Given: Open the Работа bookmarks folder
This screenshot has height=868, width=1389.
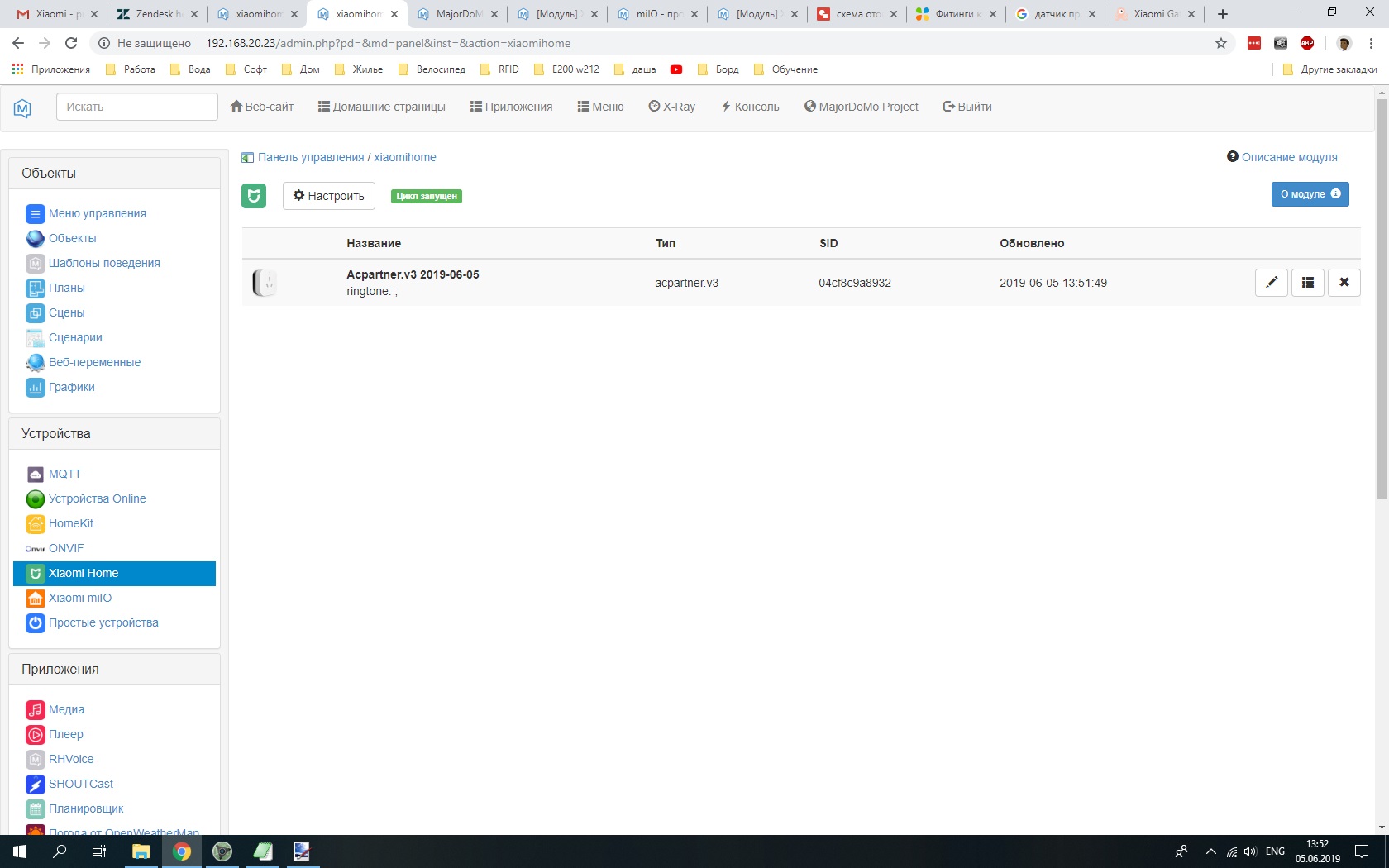Looking at the screenshot, I should 131,69.
